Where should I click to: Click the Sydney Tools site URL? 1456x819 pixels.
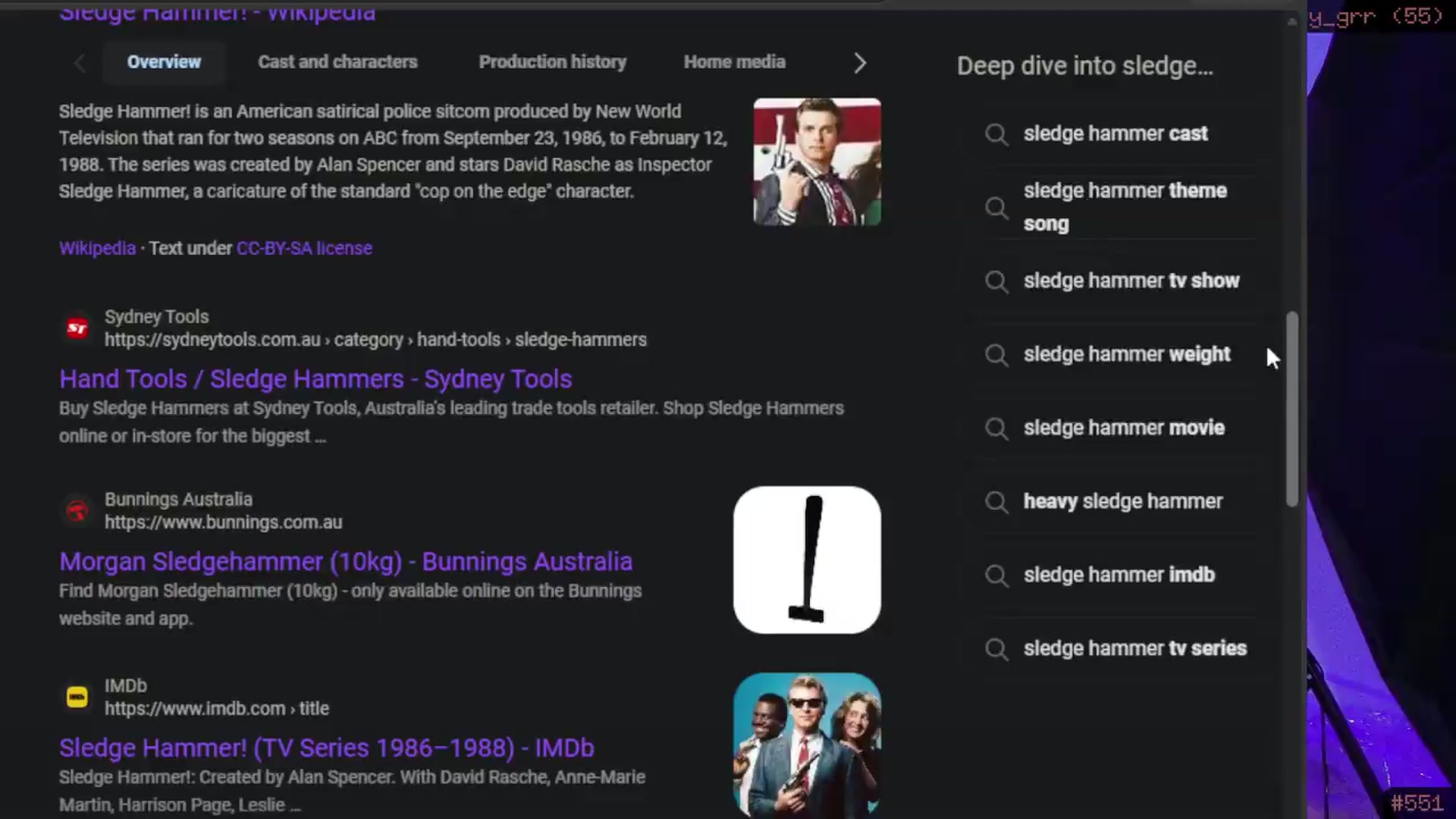pos(375,340)
